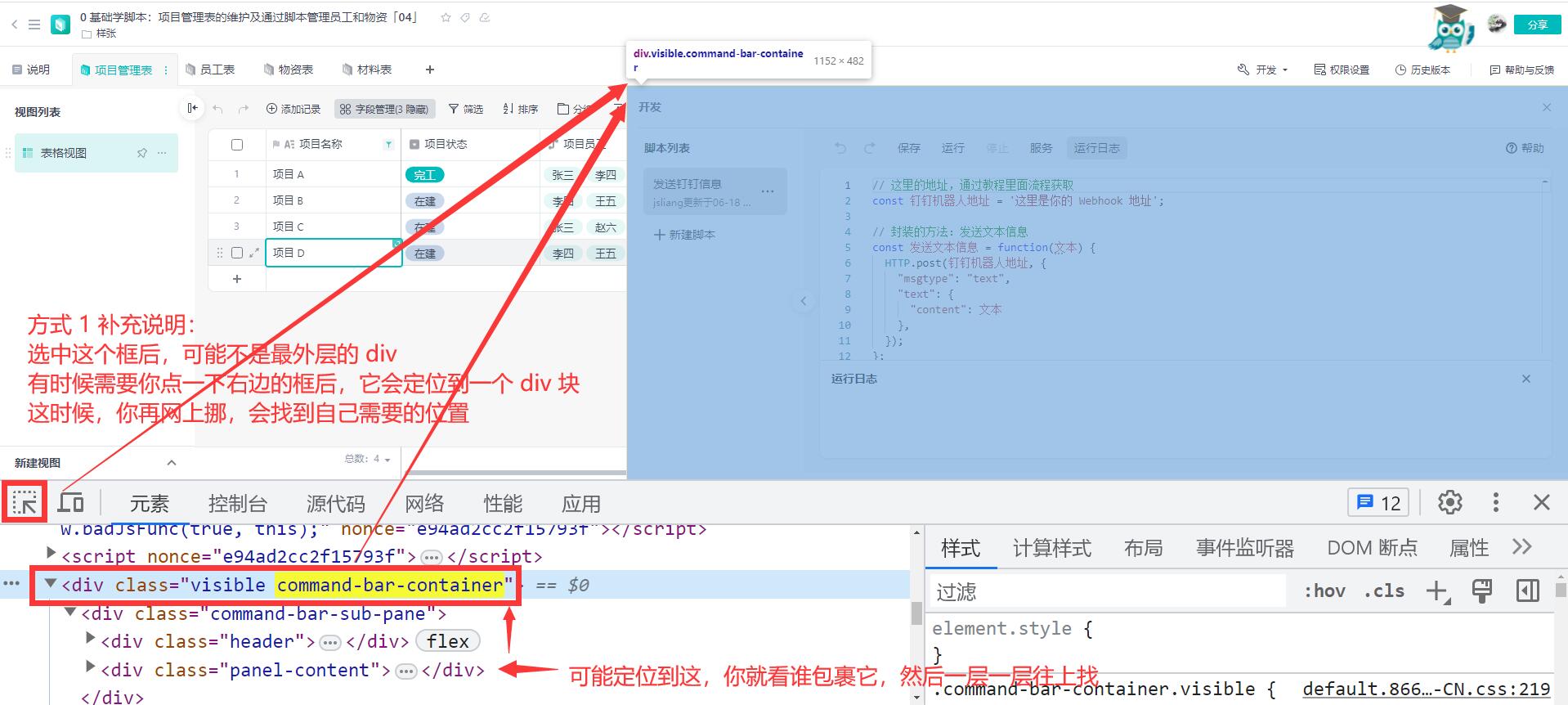This screenshot has width=1568, height=705.
Task: Open 发送钉钉信息 script more options
Action: pyautogui.click(x=768, y=191)
